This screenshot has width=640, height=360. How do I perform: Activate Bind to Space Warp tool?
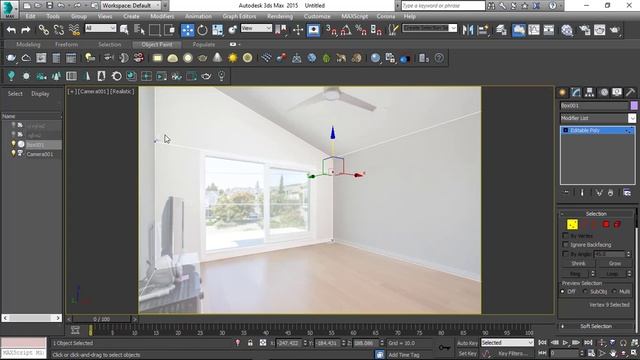coord(74,30)
